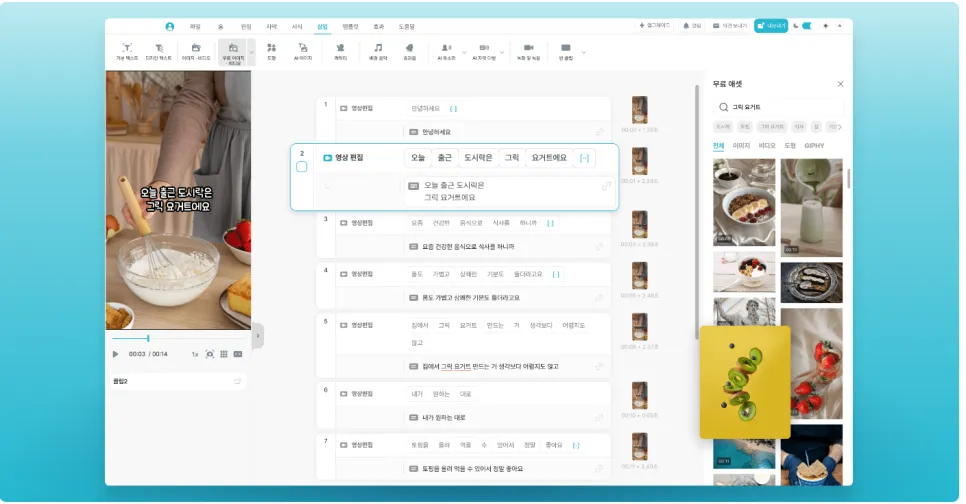
Task: Open the user profile avatar icon
Action: pos(169,26)
